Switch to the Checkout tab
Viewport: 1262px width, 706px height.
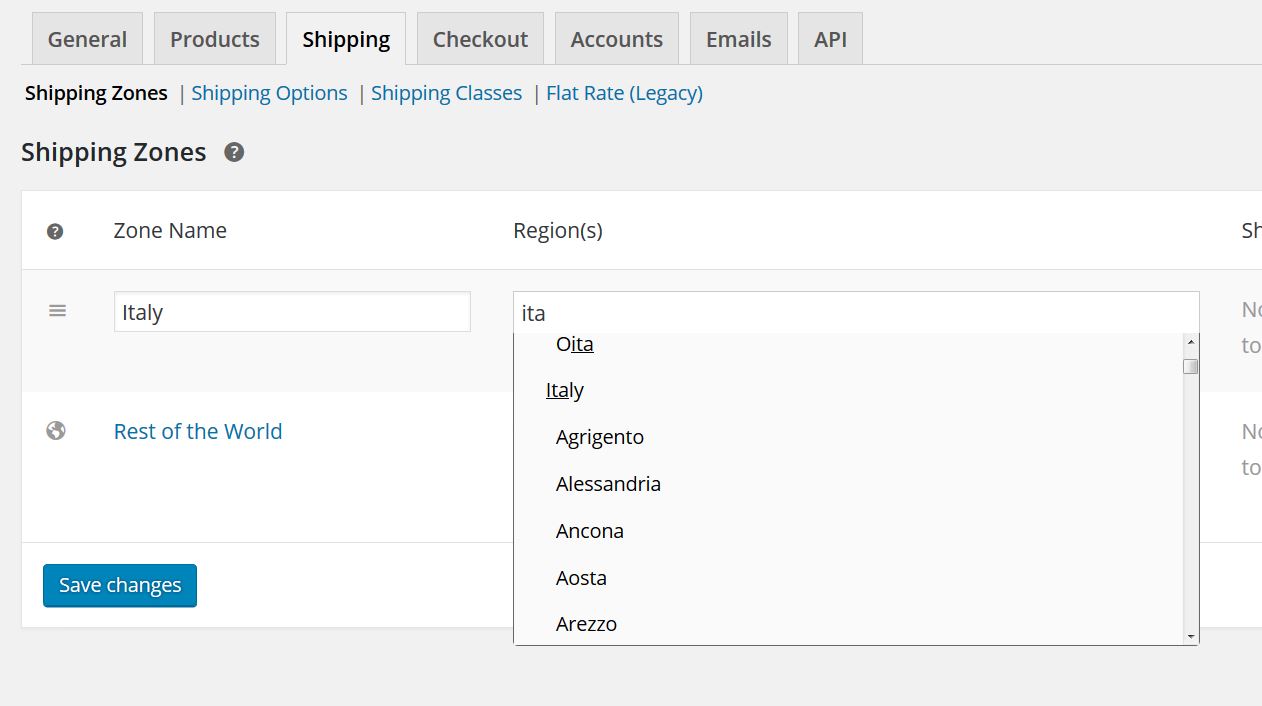pos(480,39)
